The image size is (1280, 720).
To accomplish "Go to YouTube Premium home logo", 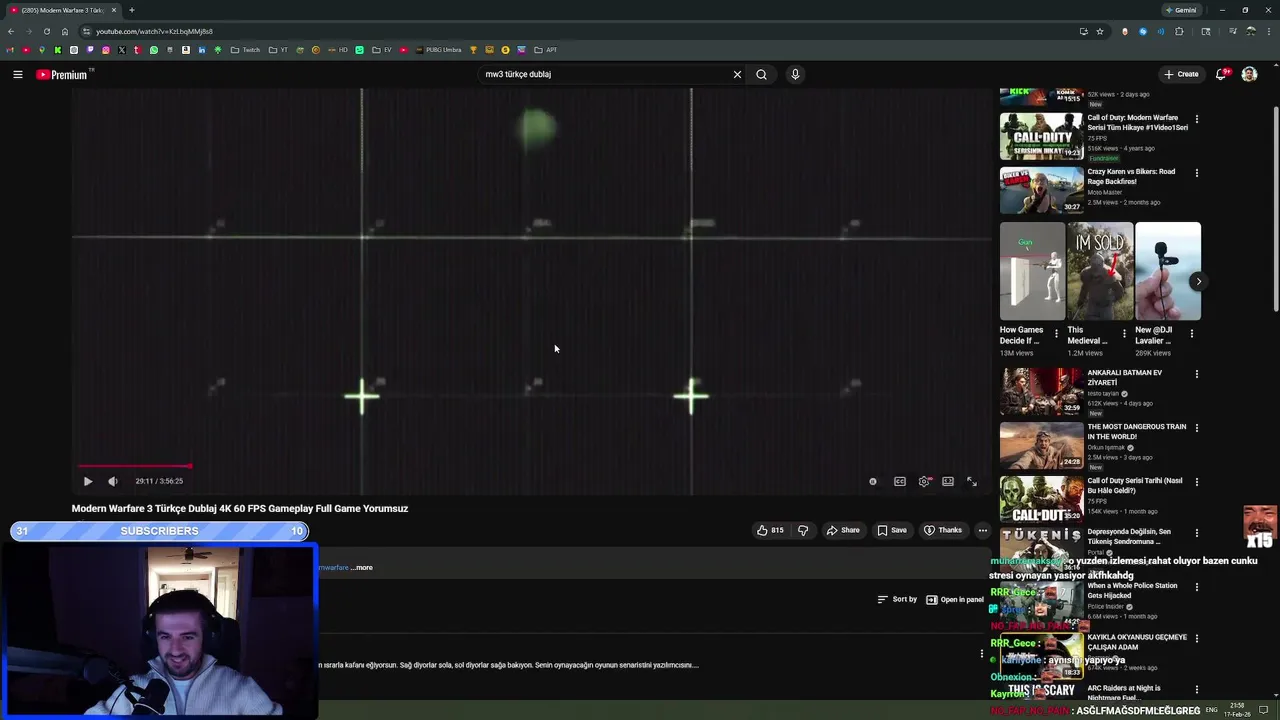I will [64, 74].
